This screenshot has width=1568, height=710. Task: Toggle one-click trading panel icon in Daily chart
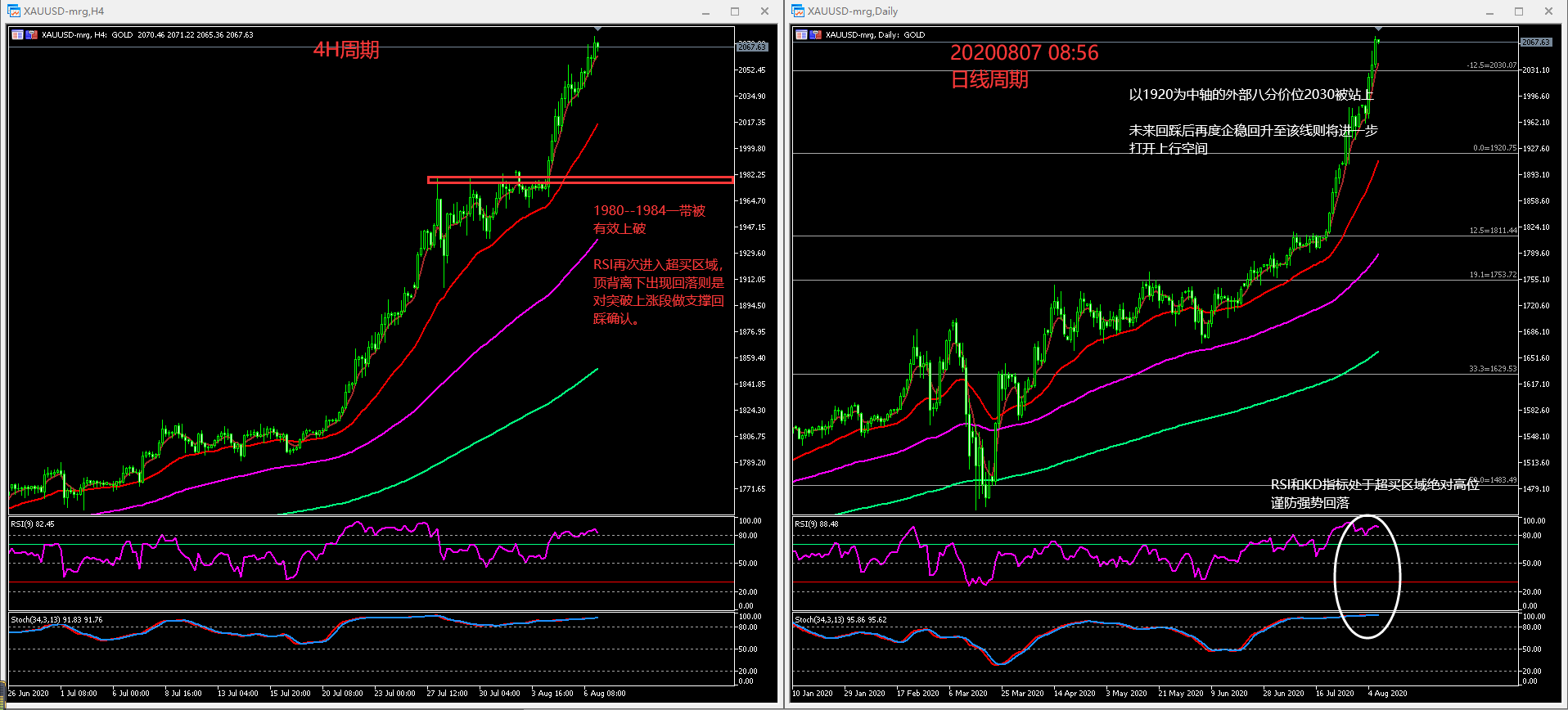(x=801, y=34)
